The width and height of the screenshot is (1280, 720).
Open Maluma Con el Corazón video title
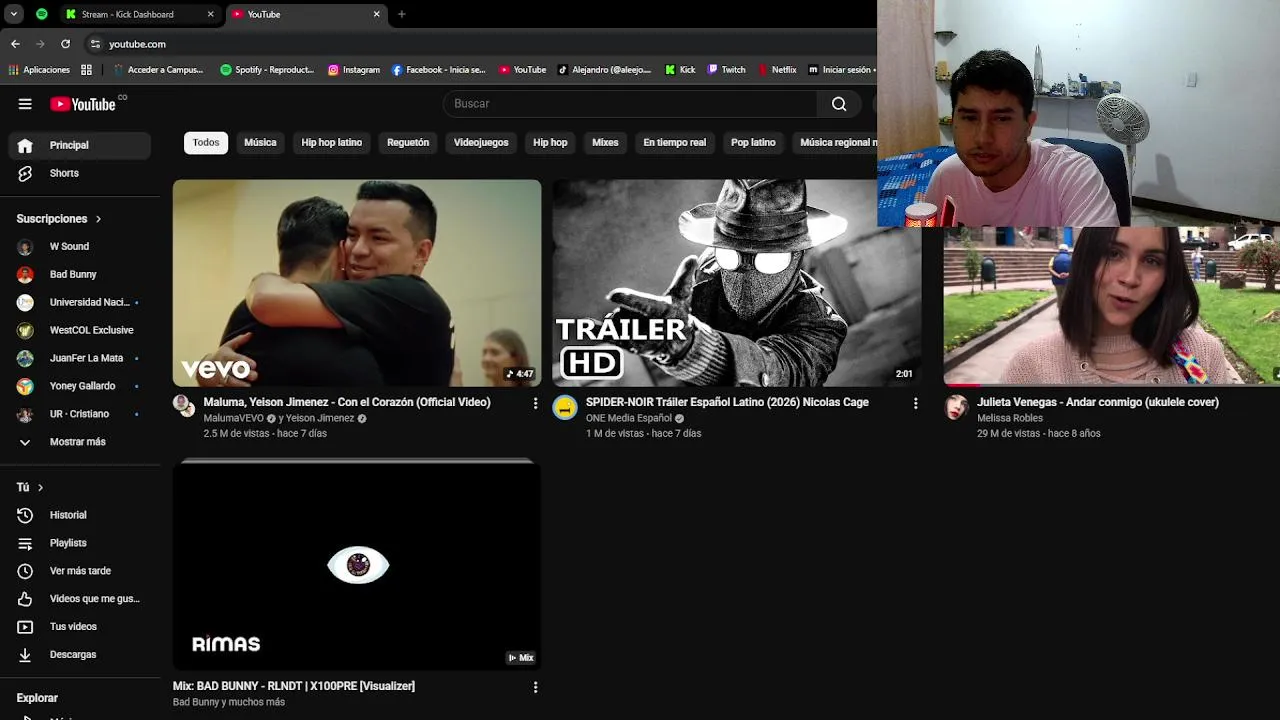(347, 402)
